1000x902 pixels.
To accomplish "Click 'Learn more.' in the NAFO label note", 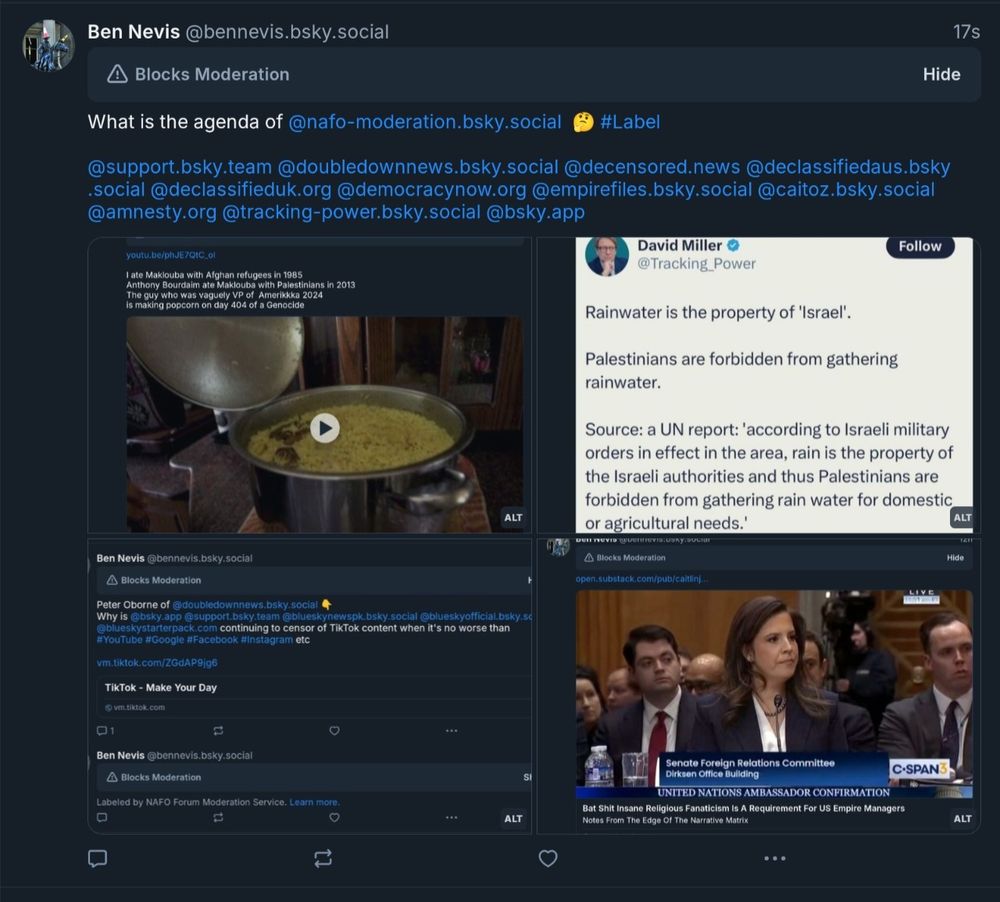I will (314, 802).
